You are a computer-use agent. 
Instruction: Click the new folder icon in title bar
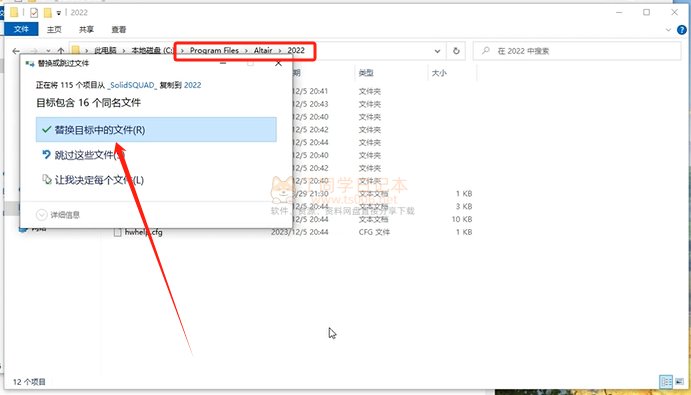tap(47, 12)
